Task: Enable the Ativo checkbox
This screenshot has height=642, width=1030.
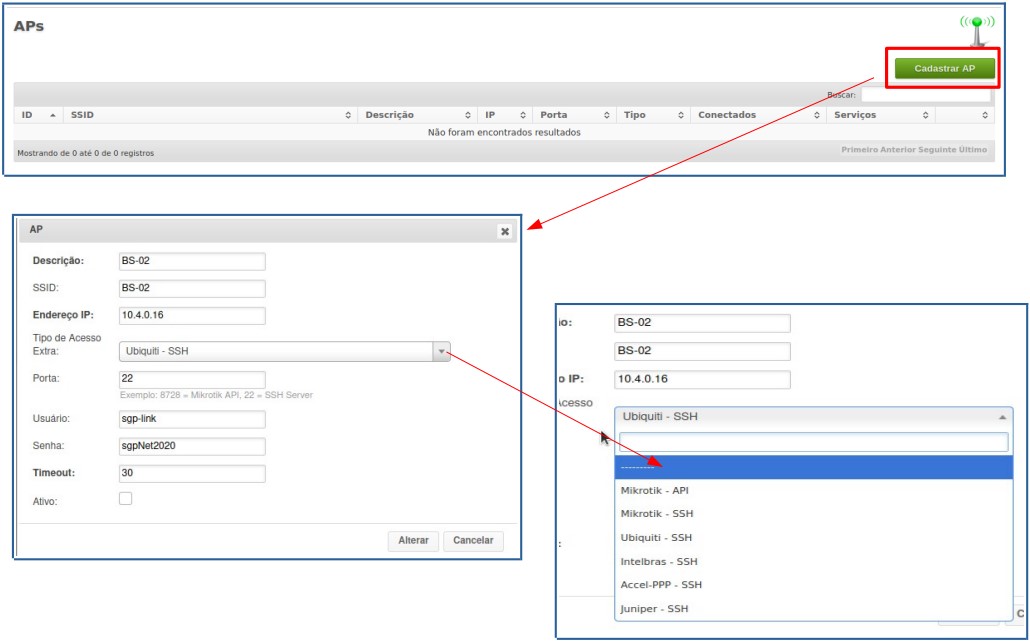Action: pos(126,498)
